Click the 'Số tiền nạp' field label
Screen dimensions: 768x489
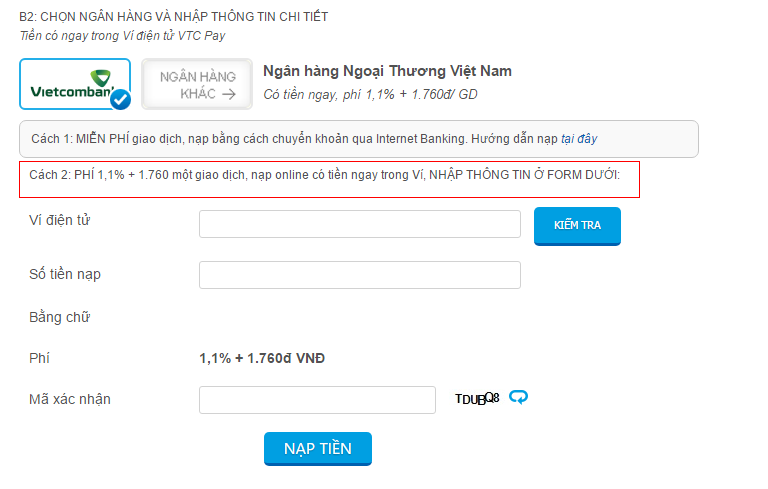click(x=66, y=274)
